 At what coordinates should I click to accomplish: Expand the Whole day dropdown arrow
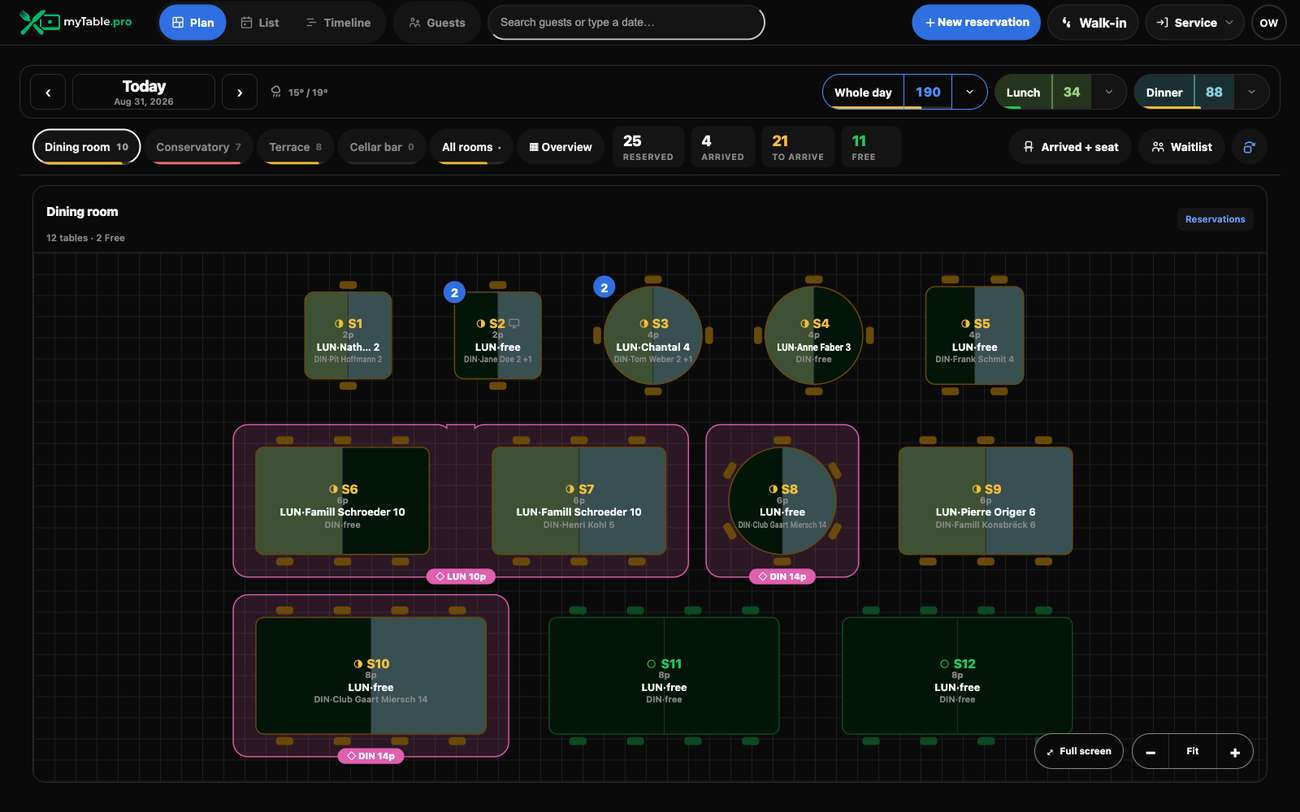(969, 92)
